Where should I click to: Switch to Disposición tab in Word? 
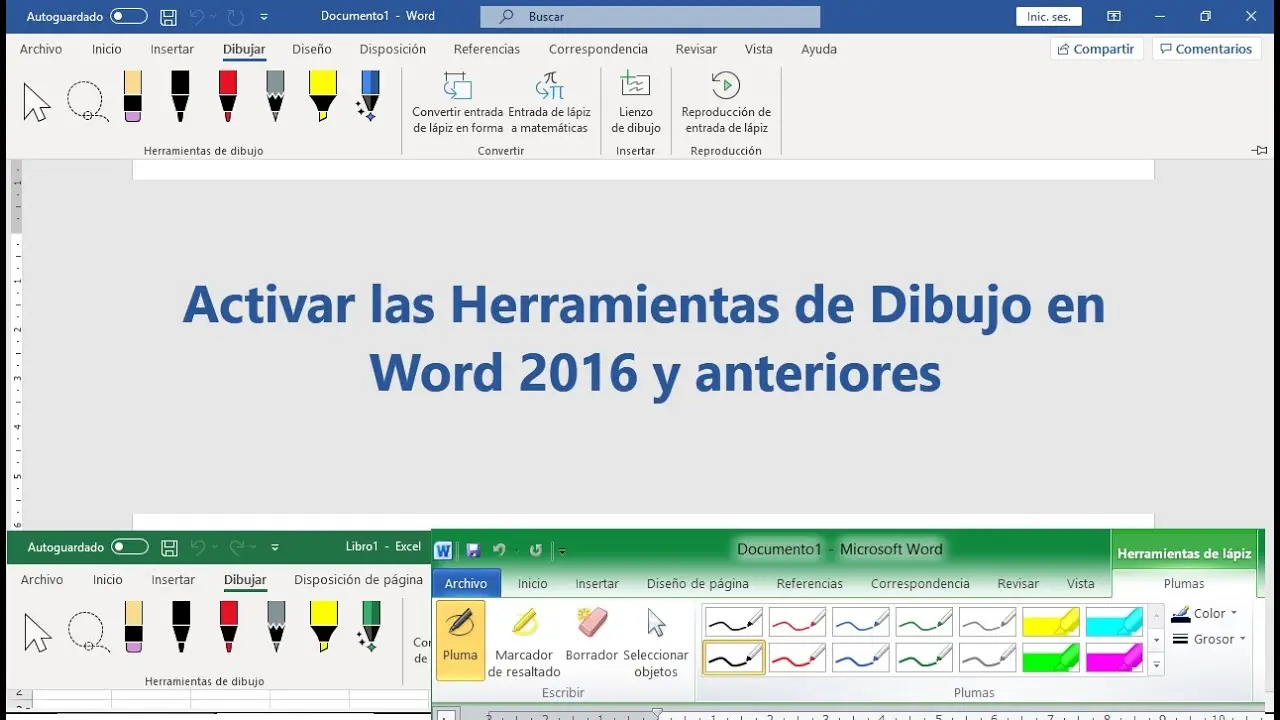393,49
